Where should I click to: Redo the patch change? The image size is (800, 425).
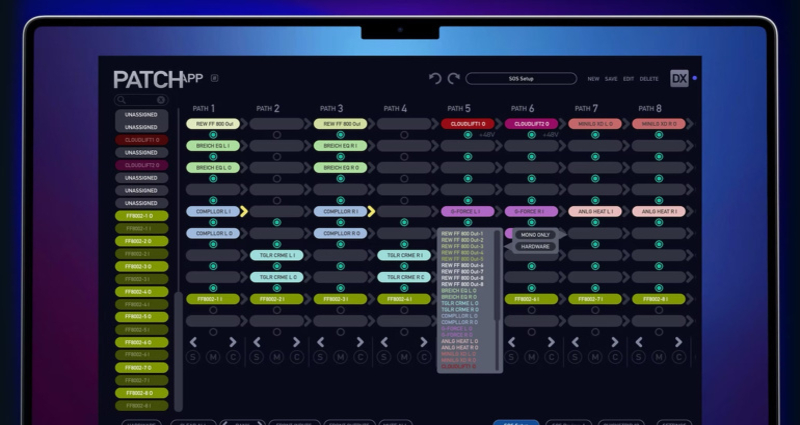454,79
